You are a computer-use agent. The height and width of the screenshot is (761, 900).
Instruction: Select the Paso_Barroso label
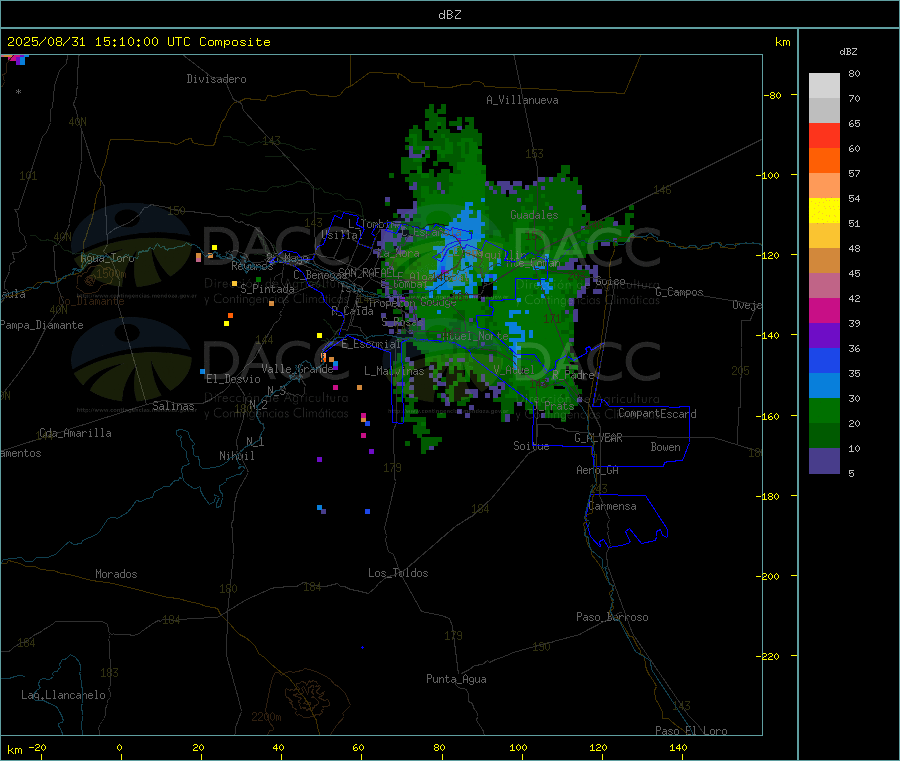tap(612, 617)
